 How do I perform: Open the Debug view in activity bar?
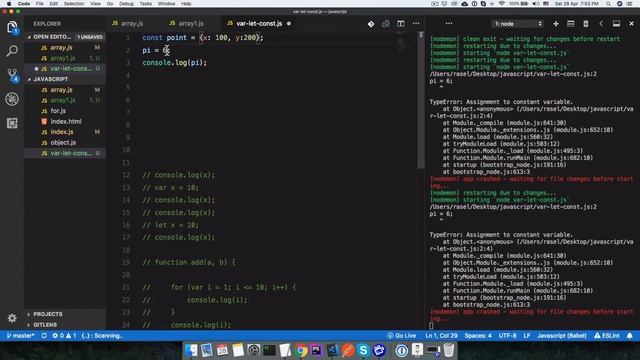[x=12, y=99]
